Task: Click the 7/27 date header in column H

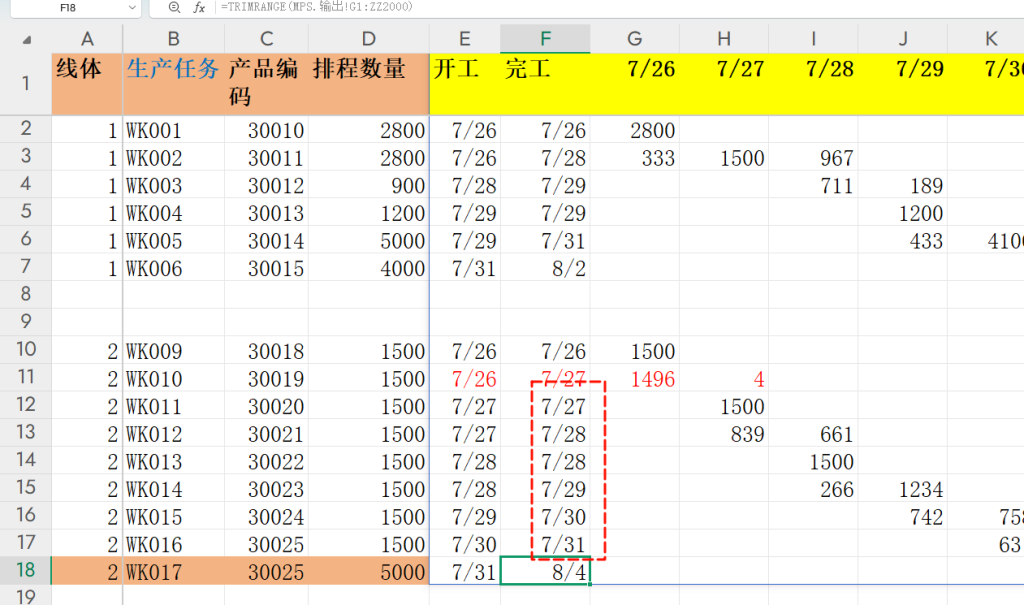Action: pos(724,84)
